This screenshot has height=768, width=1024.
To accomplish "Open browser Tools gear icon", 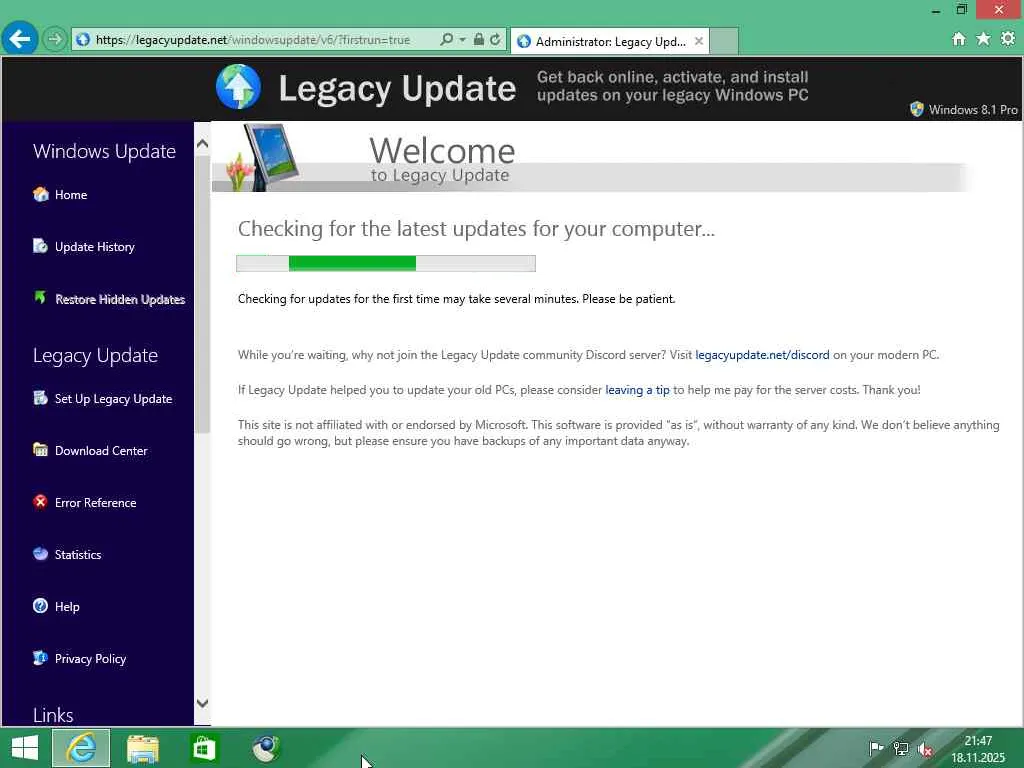I will (x=1008, y=39).
